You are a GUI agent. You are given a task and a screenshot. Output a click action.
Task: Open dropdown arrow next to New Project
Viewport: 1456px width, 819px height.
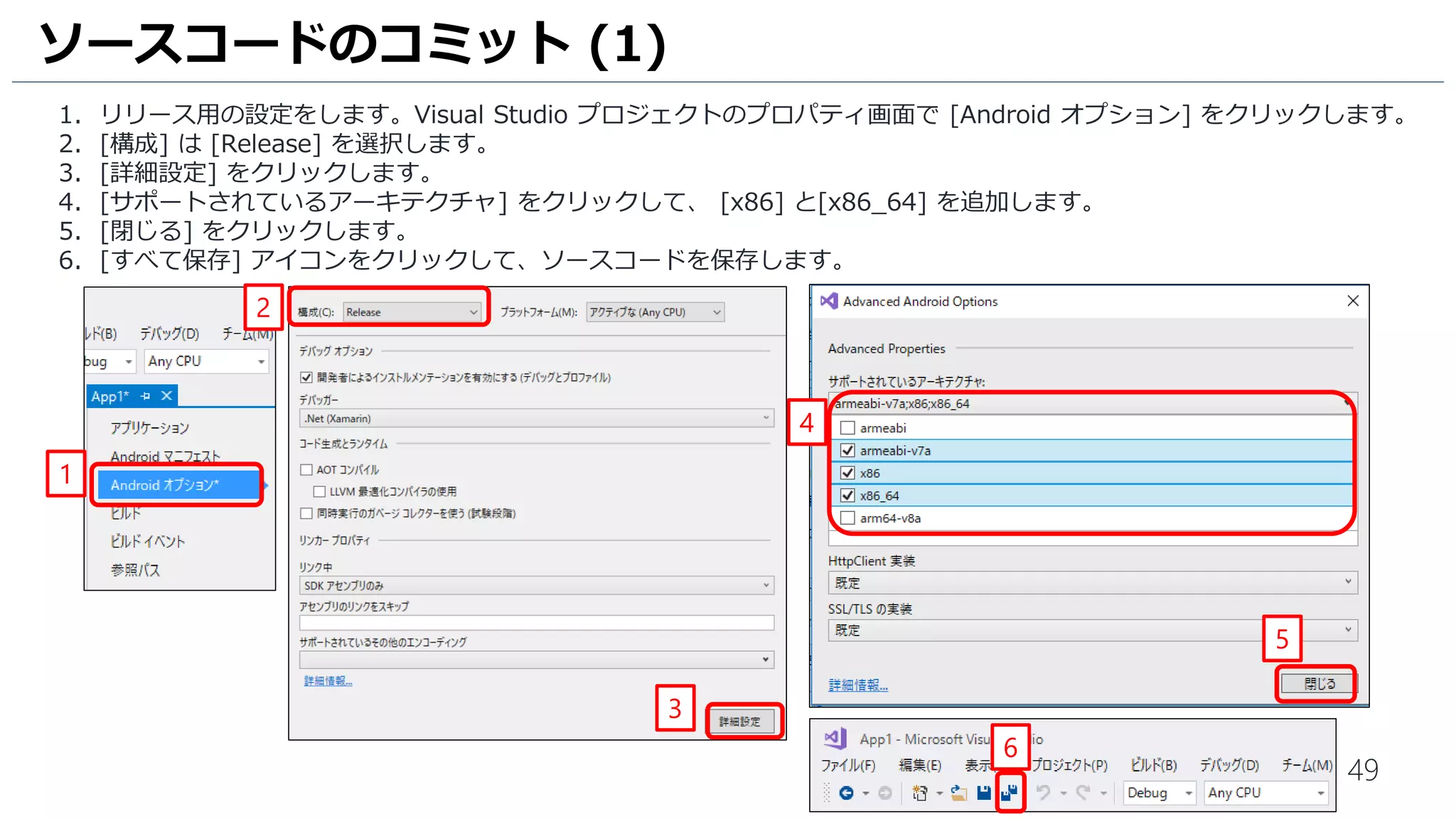tap(939, 793)
